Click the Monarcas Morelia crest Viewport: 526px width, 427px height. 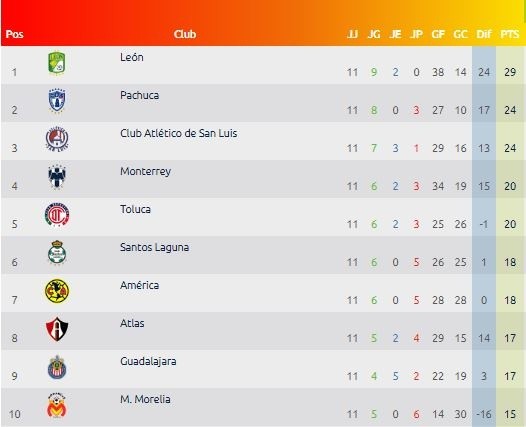[57, 405]
